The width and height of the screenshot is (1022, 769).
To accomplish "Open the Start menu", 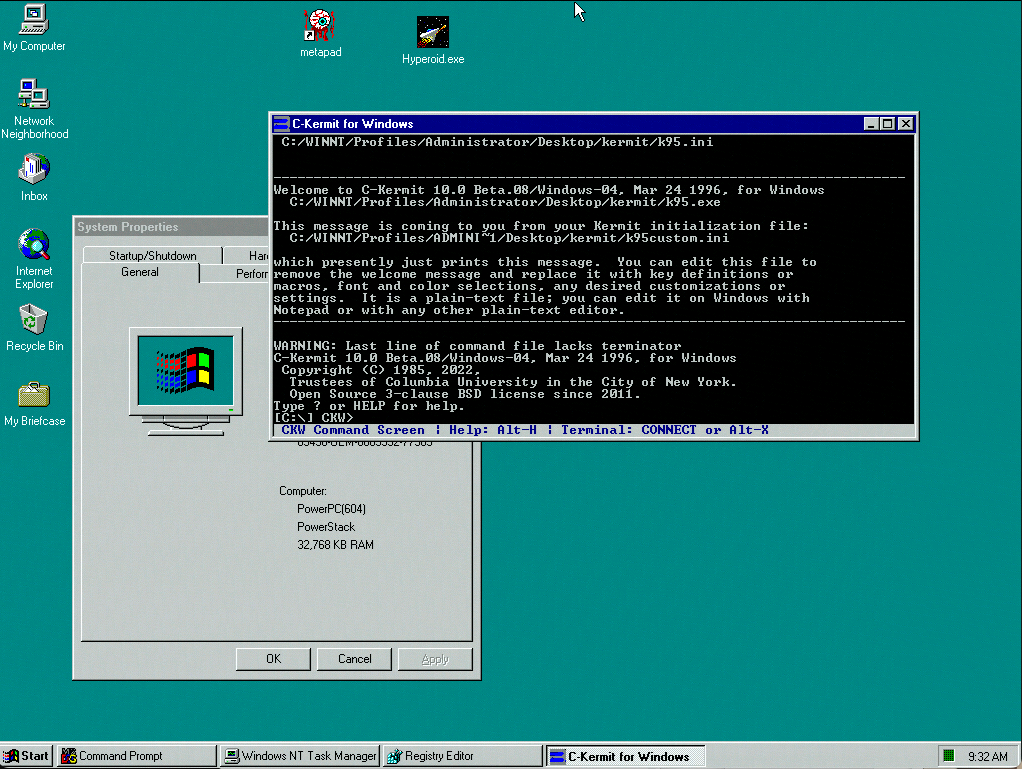I will pyautogui.click(x=26, y=756).
